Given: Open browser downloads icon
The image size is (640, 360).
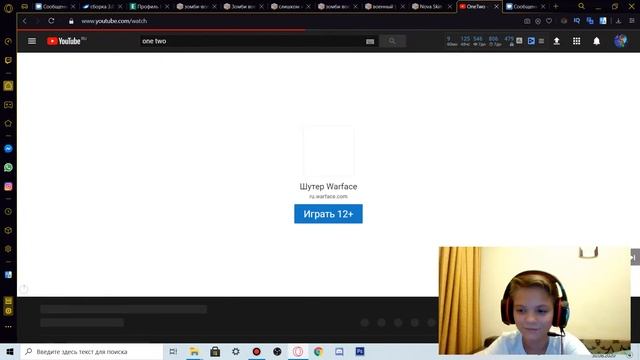Looking at the screenshot, I should tap(618, 21).
